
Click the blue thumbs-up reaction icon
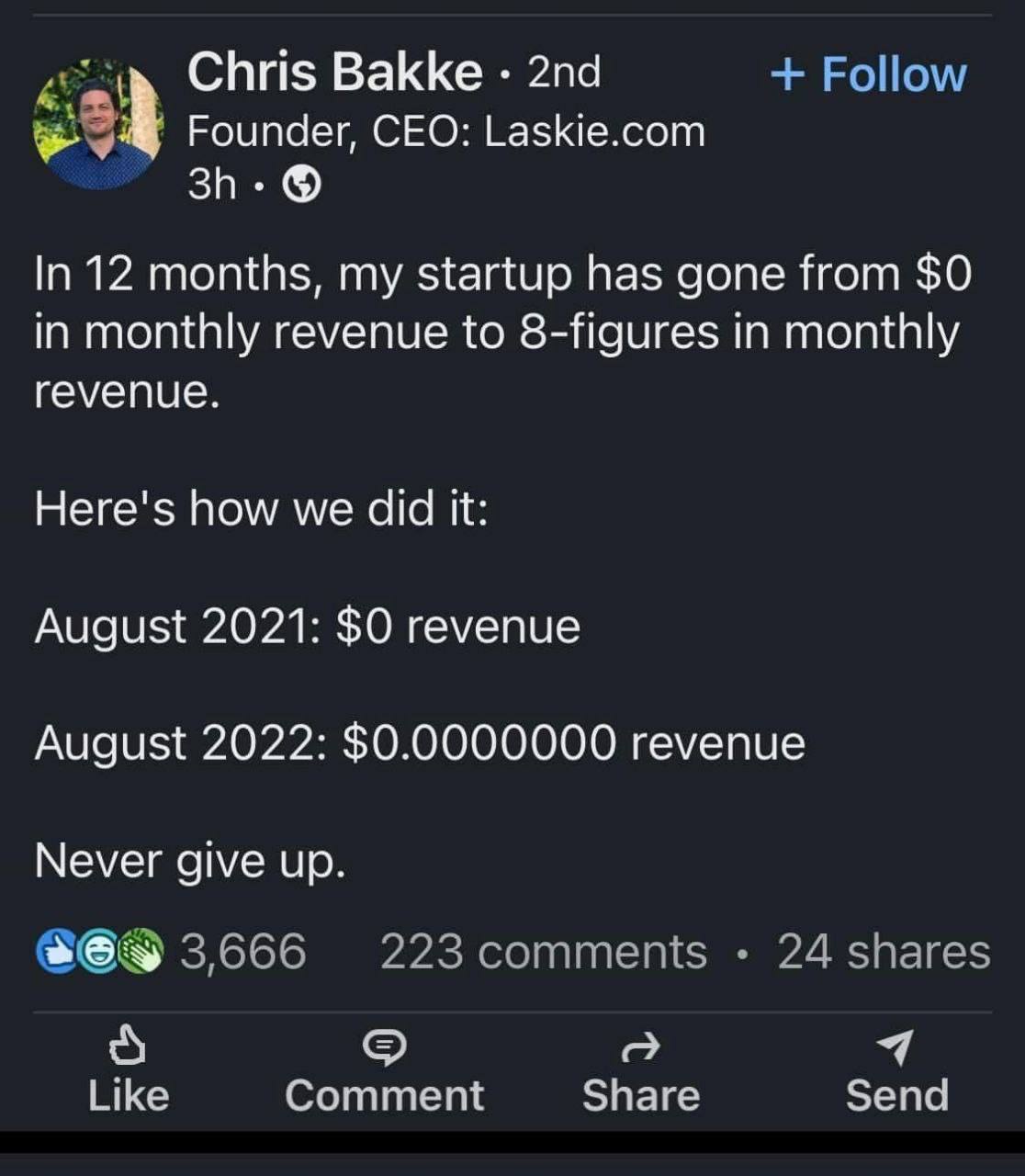click(x=53, y=952)
